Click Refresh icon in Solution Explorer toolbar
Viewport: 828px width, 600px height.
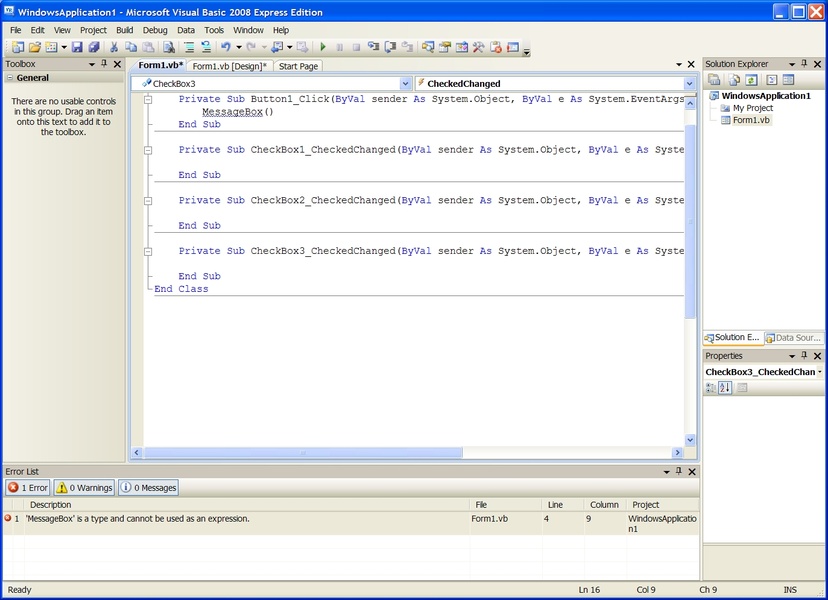[x=751, y=80]
